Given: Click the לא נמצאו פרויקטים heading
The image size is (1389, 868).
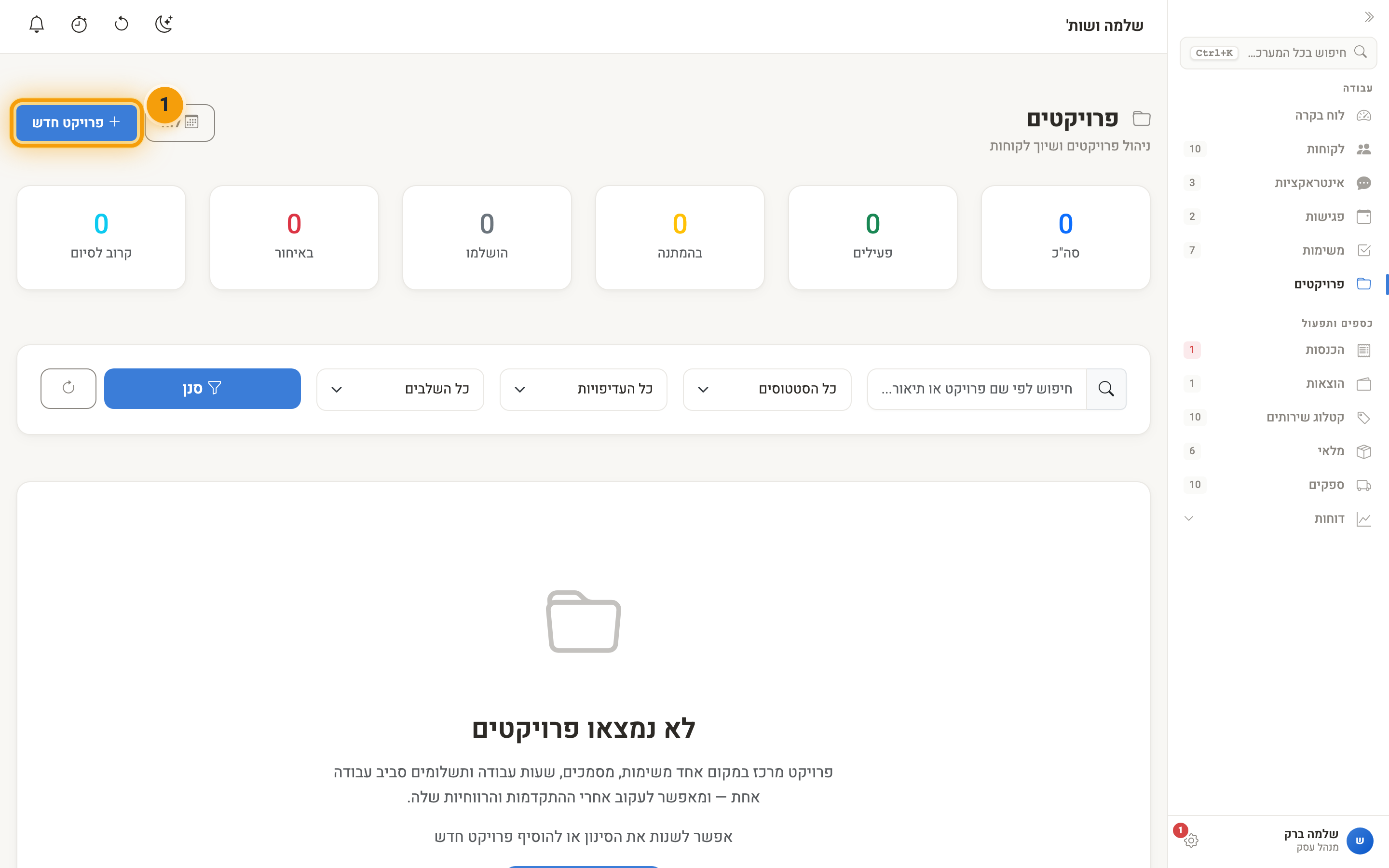Looking at the screenshot, I should pos(583,729).
